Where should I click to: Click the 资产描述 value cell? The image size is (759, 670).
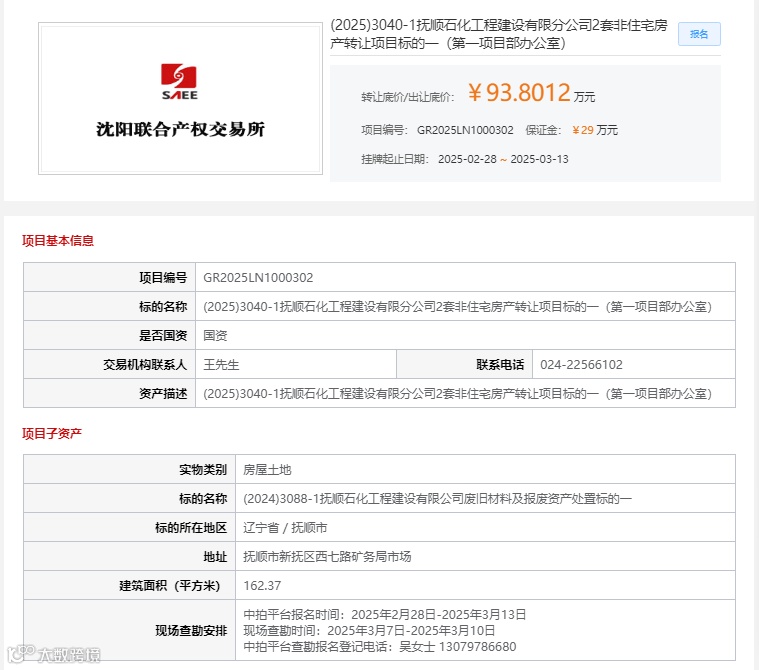[x=465, y=394]
